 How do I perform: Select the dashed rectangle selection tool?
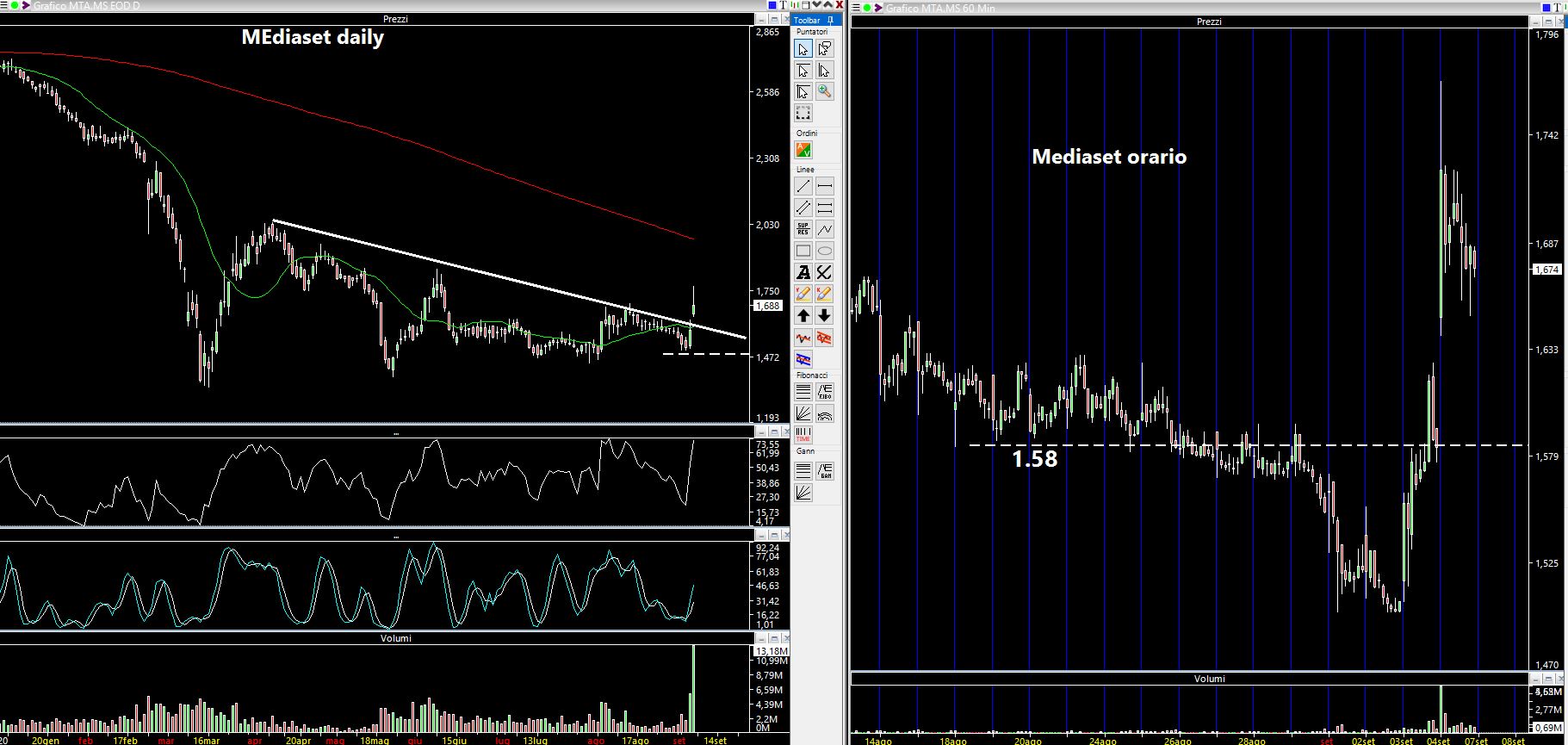click(x=803, y=114)
